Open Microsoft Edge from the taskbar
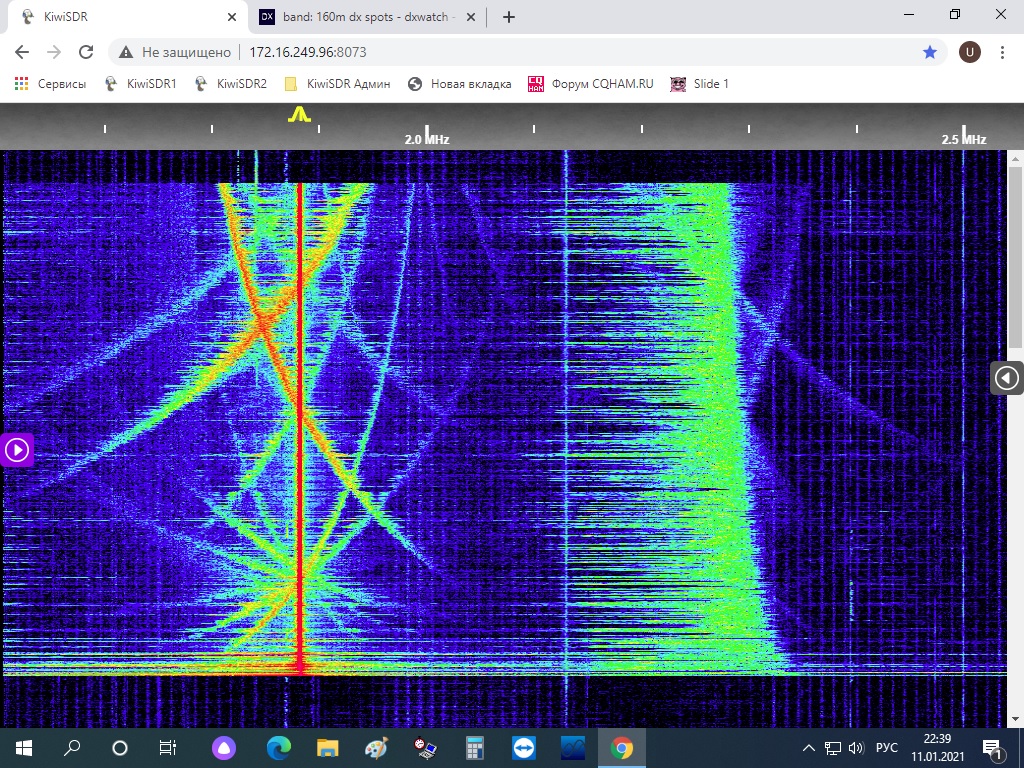Image resolution: width=1024 pixels, height=768 pixels. (278, 748)
